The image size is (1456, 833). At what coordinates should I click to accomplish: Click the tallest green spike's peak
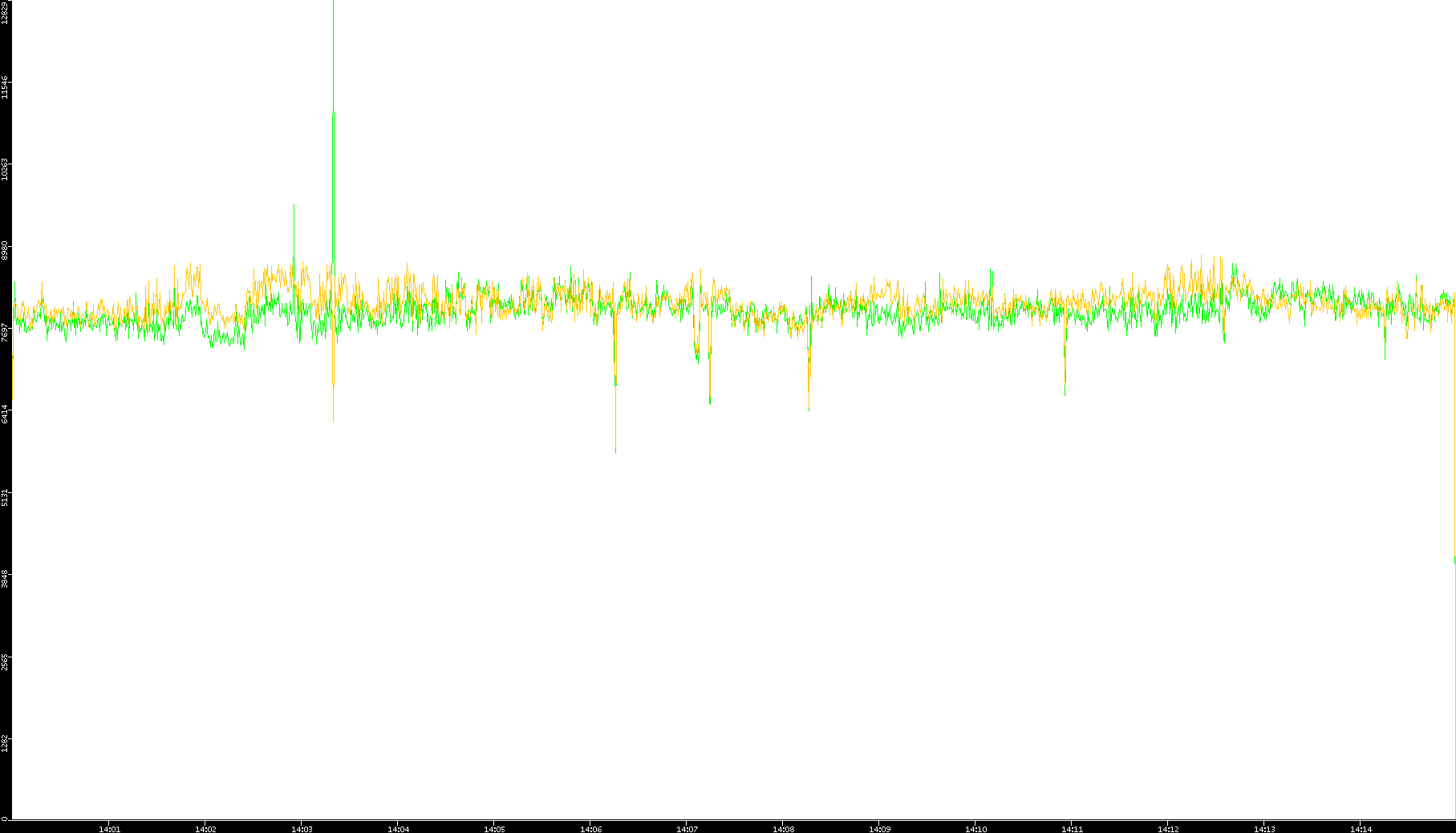[x=334, y=114]
